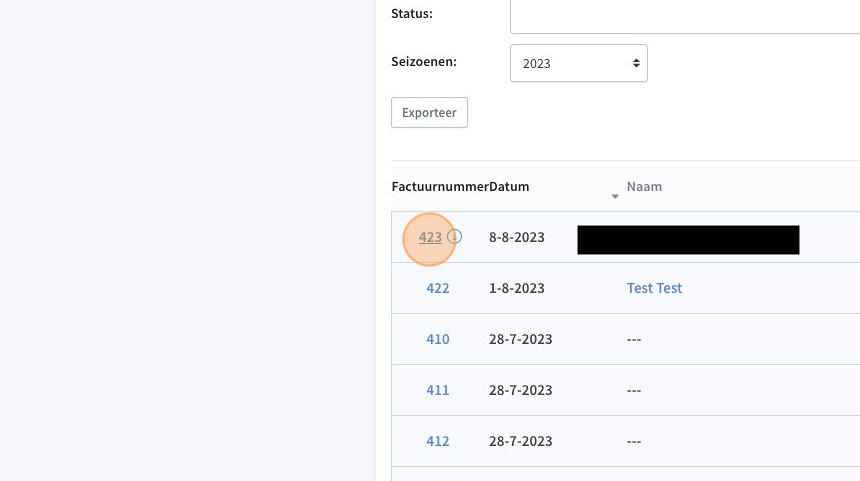Open invoice number 412

click(x=438, y=441)
